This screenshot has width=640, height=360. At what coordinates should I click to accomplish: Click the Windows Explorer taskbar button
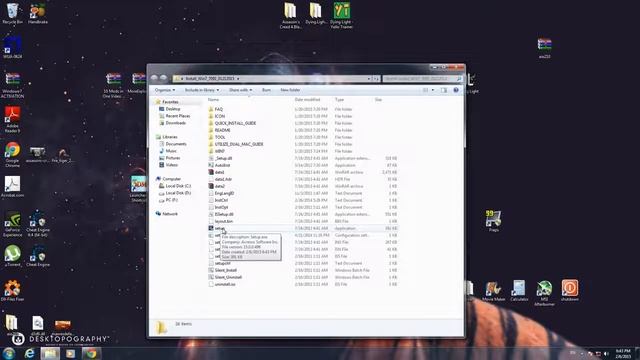50,353
